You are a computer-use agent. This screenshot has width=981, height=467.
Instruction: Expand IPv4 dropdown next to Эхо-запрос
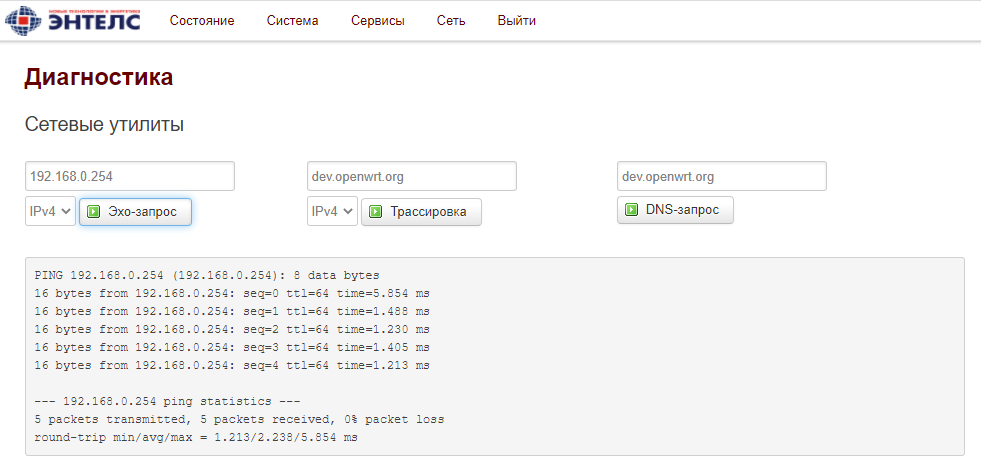[50, 212]
